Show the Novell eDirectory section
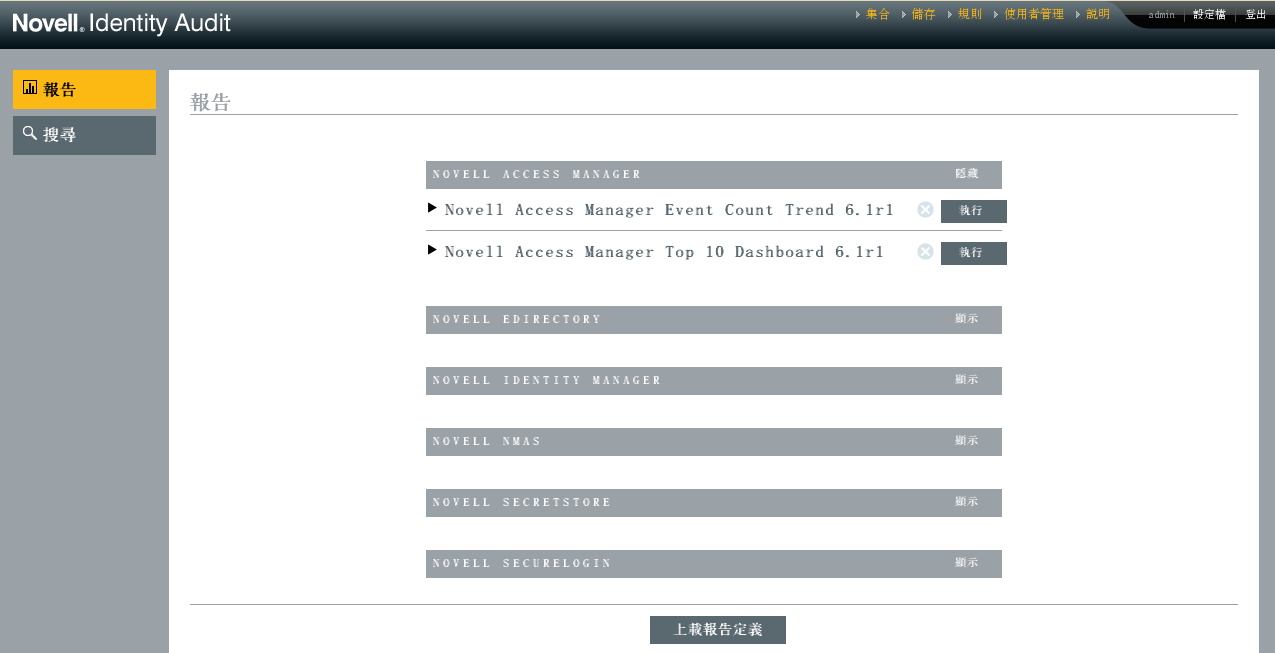 tap(966, 319)
